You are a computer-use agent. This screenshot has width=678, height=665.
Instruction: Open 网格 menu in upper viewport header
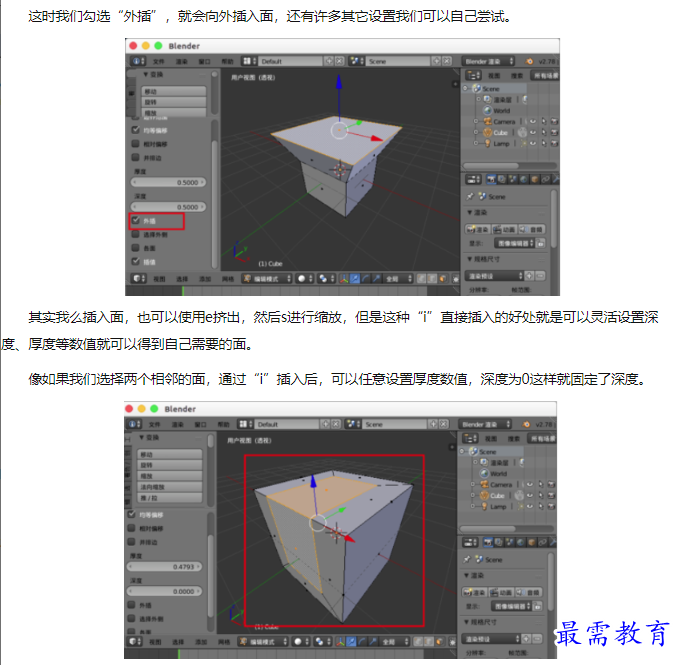coord(228,279)
